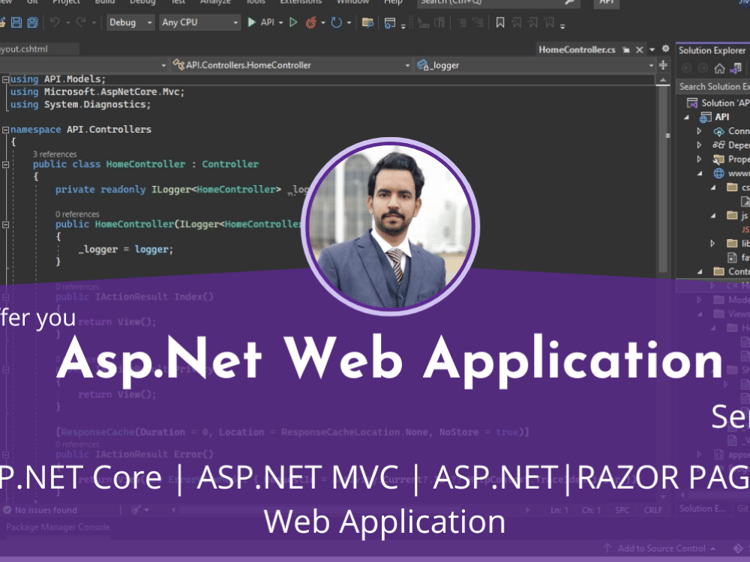Click Switch Views icon in Solution Explorer
This screenshot has width=750, height=562.
[x=736, y=69]
